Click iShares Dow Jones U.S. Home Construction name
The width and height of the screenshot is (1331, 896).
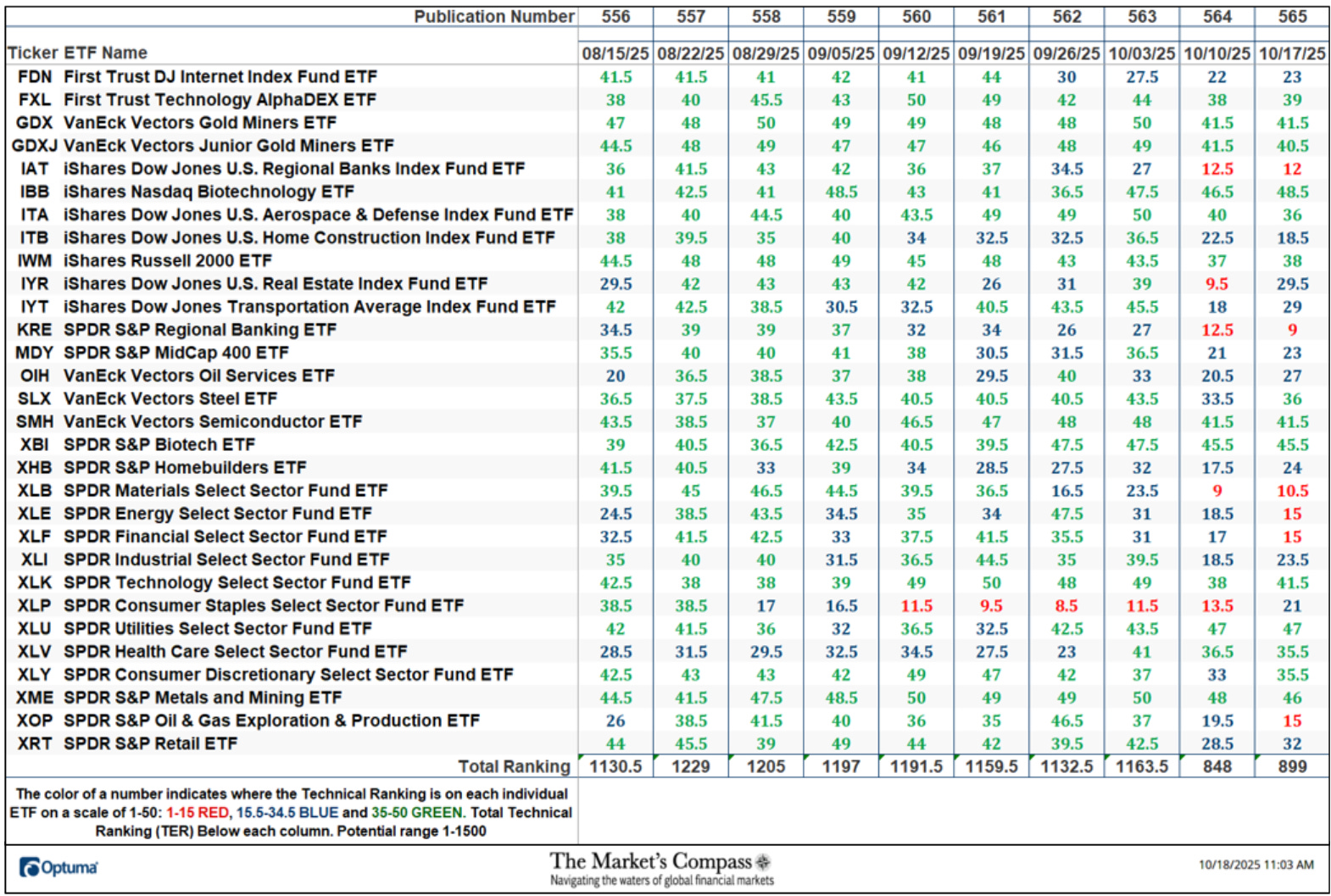[309, 237]
